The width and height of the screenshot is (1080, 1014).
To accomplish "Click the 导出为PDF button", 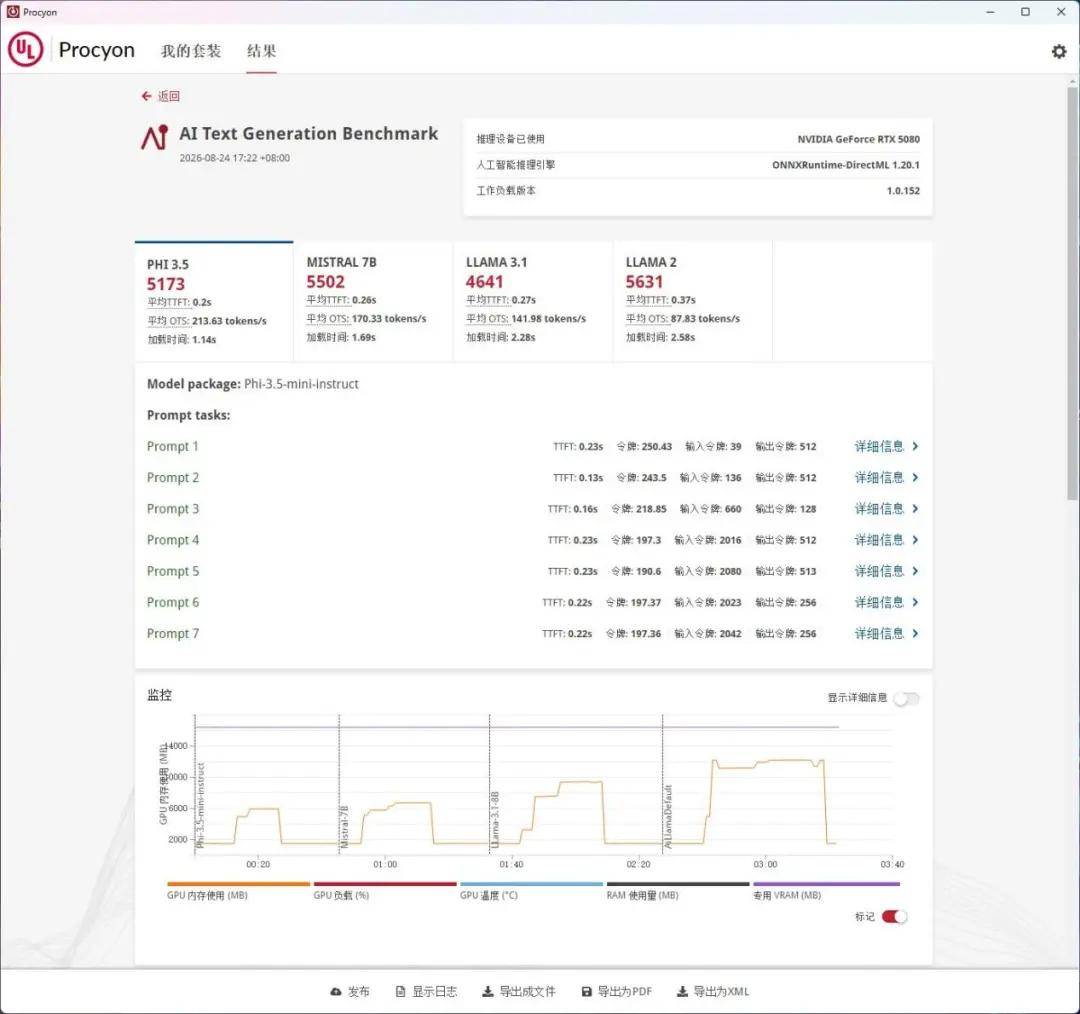I will point(616,991).
